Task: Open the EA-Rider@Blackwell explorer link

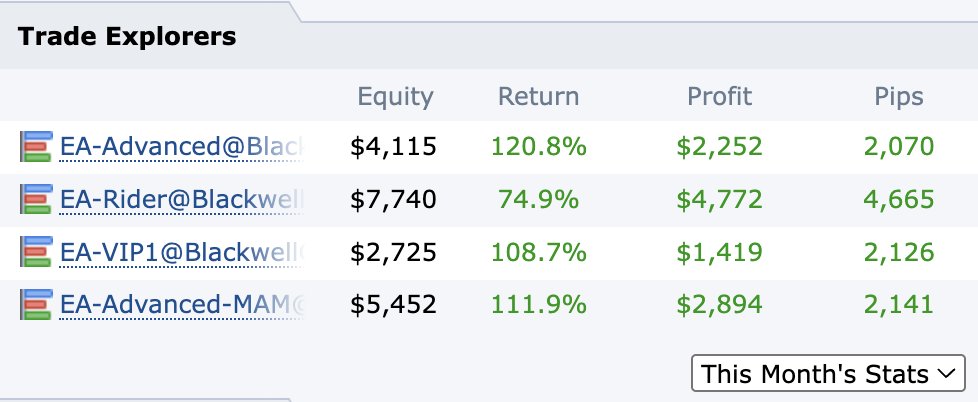Action: click(181, 199)
